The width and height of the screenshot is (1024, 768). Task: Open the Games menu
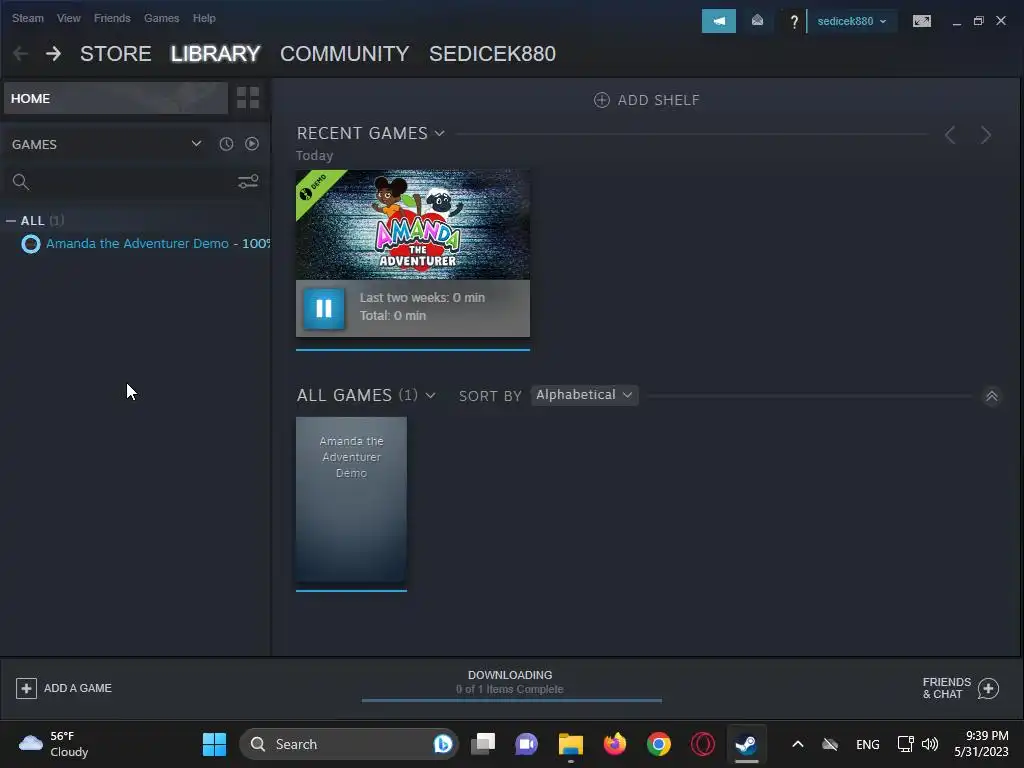[161, 18]
